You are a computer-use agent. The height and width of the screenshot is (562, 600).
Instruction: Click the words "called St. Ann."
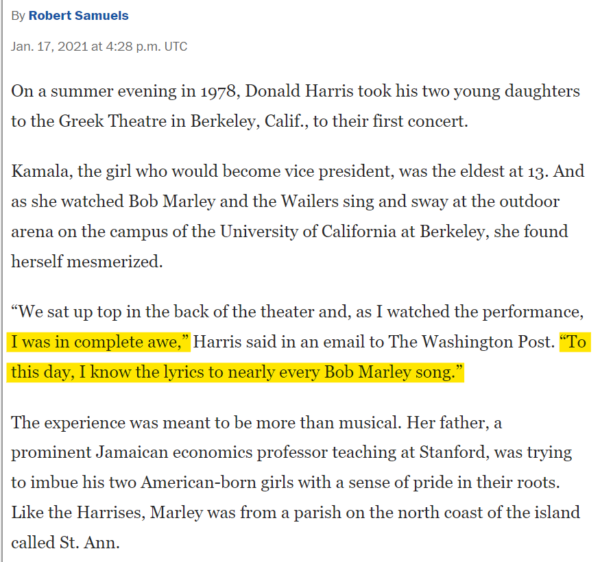tap(65, 542)
